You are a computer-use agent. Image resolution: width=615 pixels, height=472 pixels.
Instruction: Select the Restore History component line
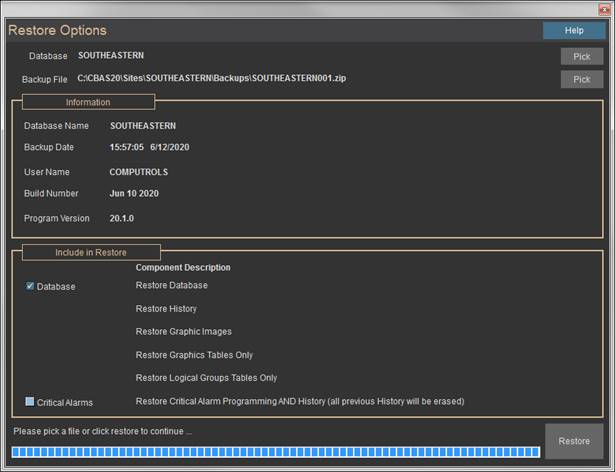[166, 309]
